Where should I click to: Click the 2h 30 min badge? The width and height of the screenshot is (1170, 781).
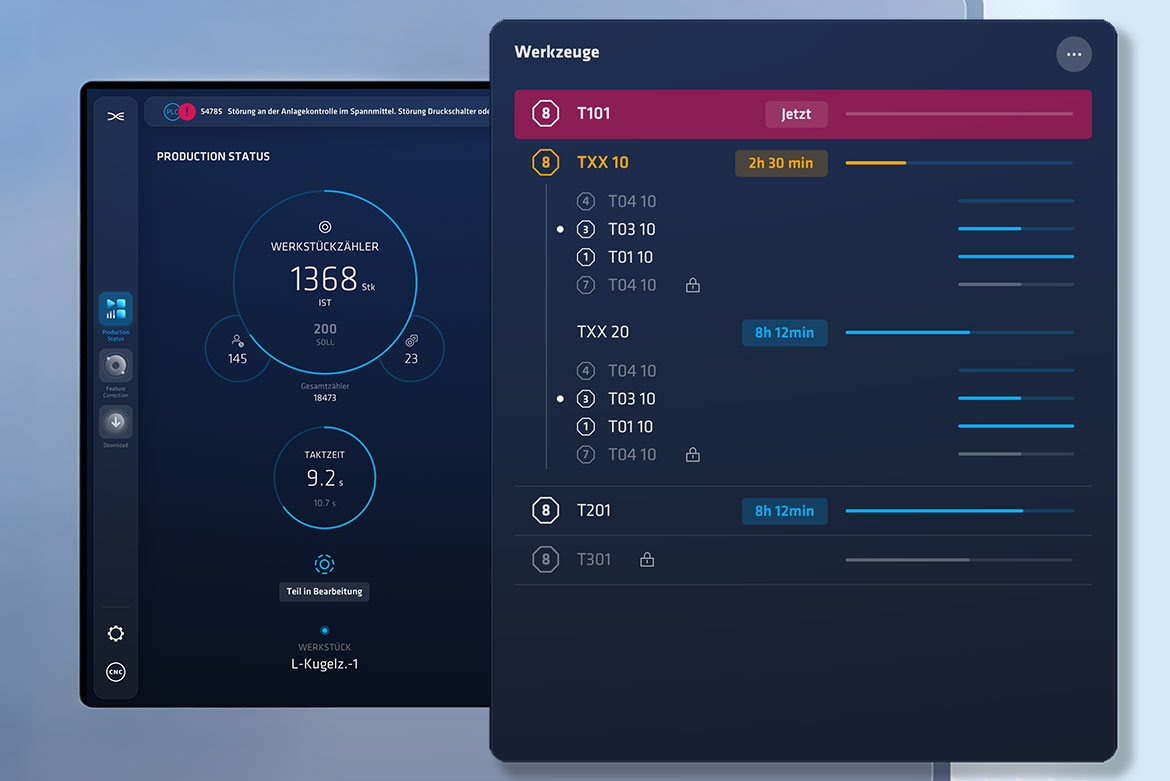781,163
